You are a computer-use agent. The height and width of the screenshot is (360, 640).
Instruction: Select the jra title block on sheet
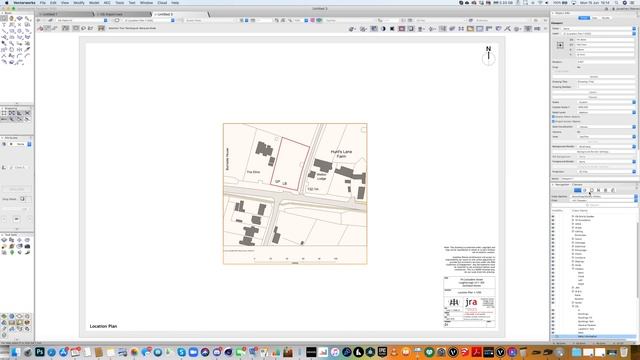click(469, 302)
